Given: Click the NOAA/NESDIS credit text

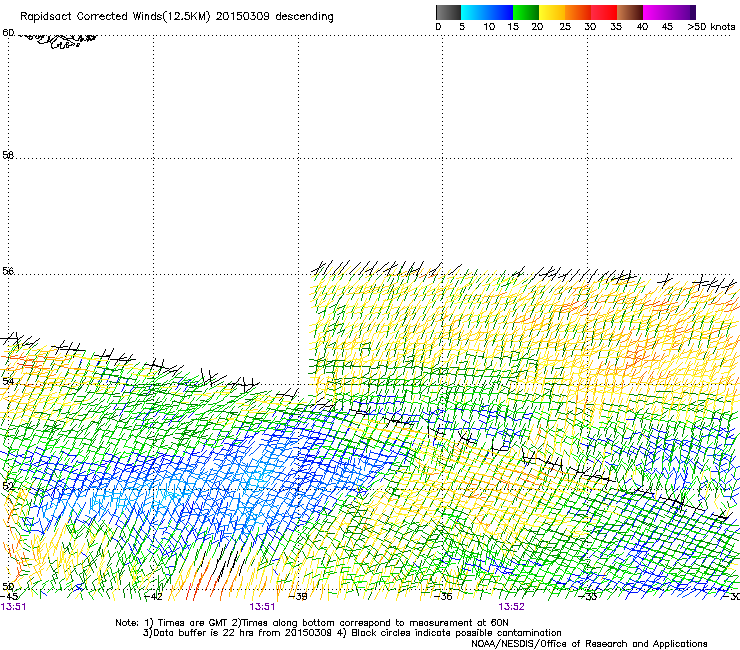Looking at the screenshot, I should point(589,644).
